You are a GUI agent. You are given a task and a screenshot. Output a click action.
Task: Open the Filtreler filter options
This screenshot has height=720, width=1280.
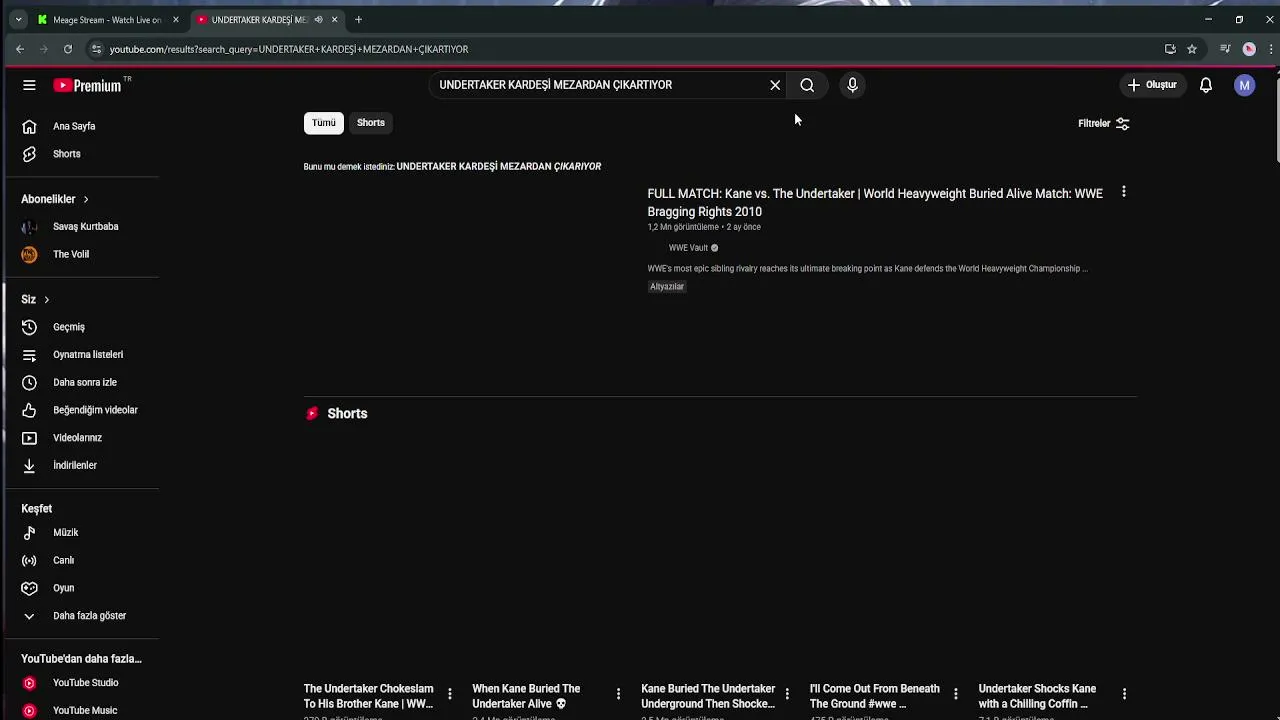point(1104,123)
